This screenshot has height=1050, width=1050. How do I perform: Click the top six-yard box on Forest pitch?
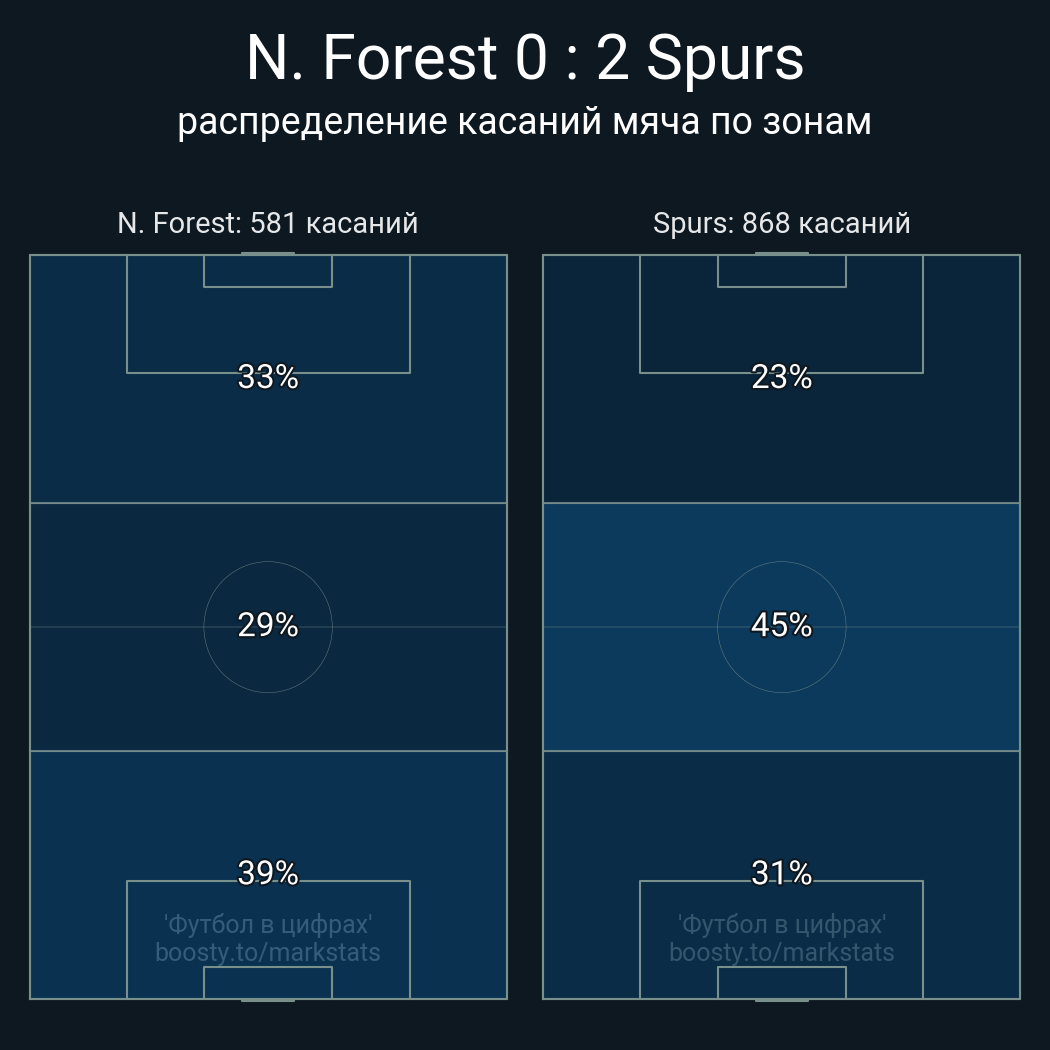pyautogui.click(x=268, y=271)
